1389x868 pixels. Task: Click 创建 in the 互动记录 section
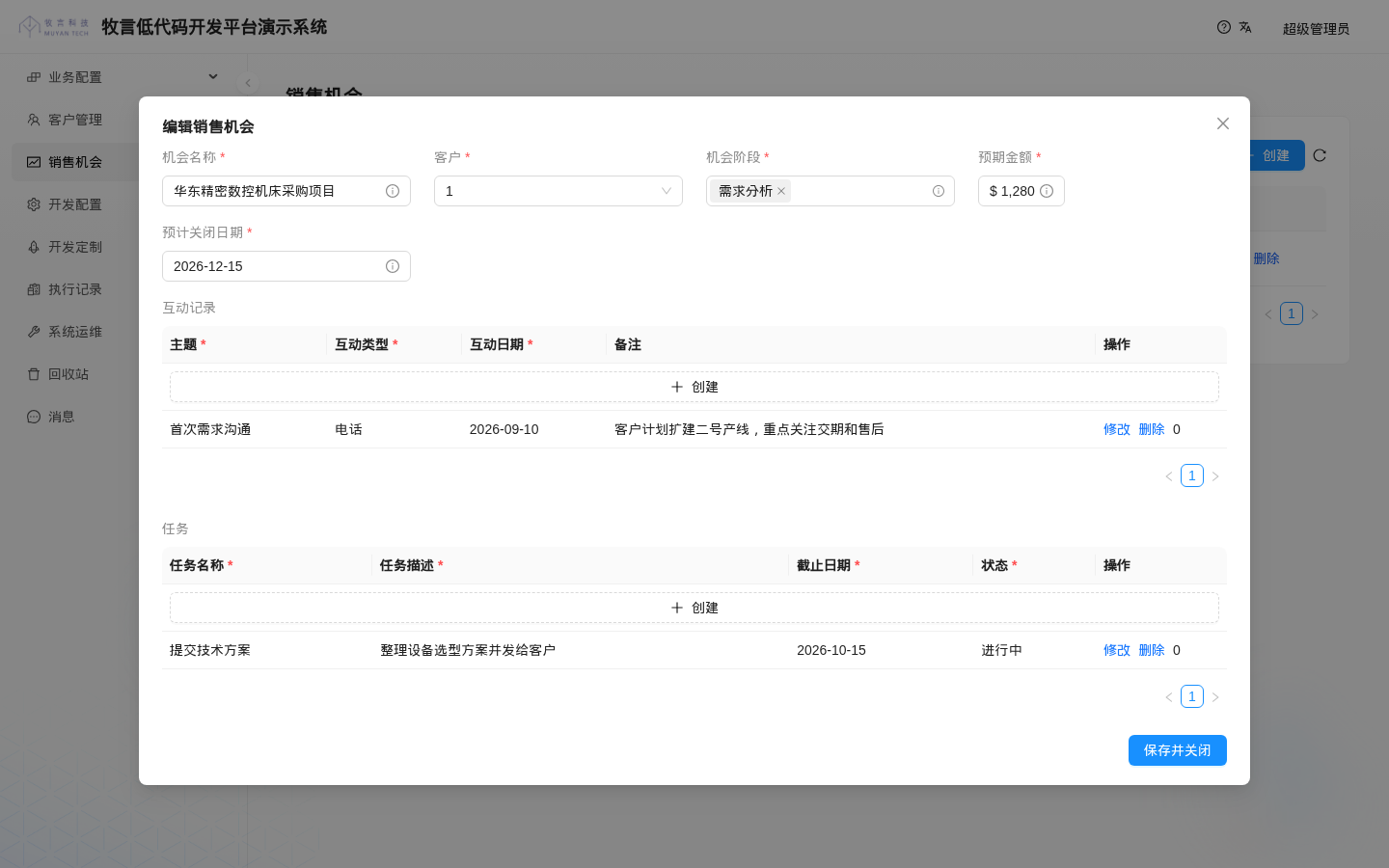point(694,387)
